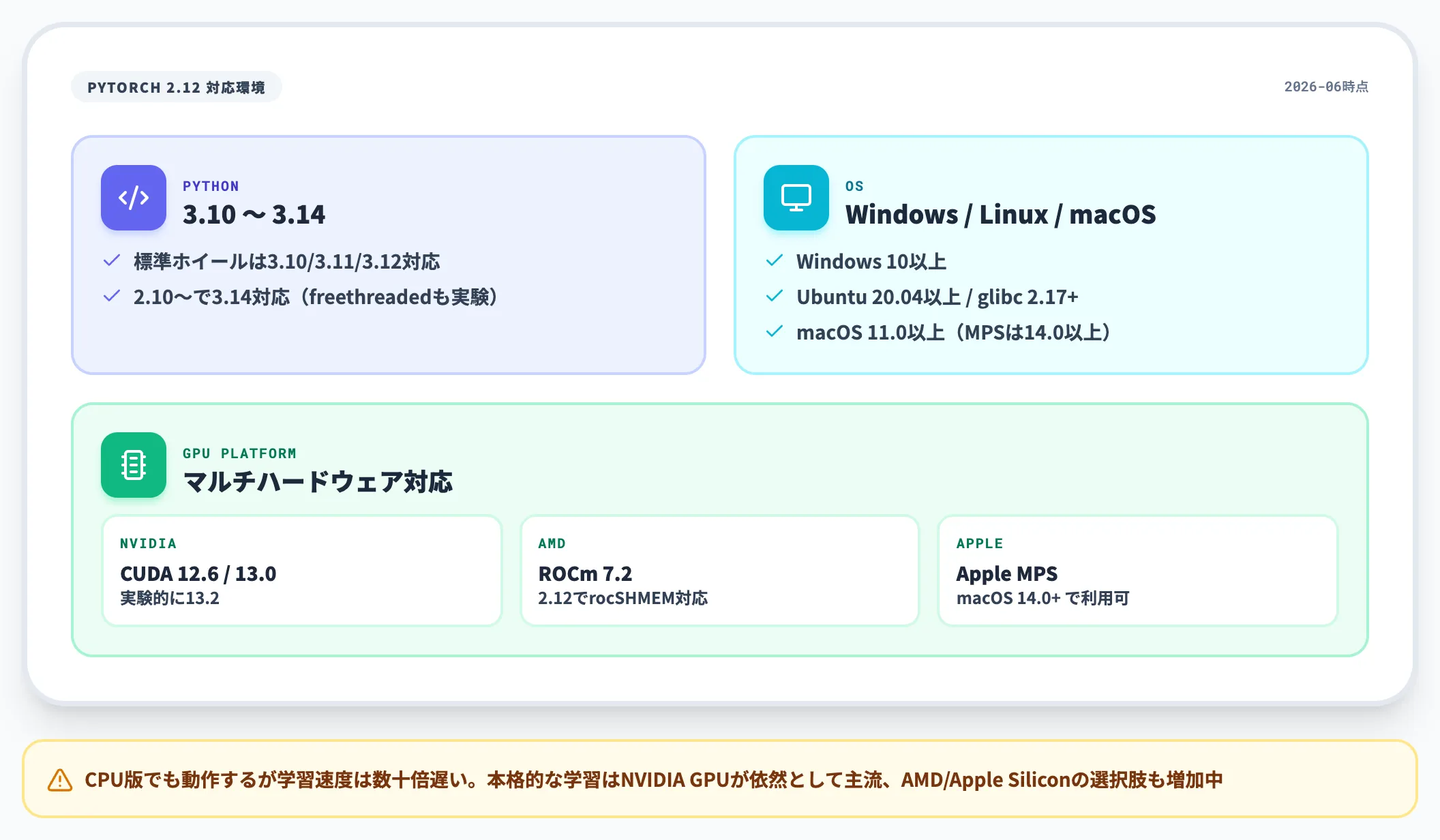Screen dimensions: 1440x840
Task: Click checkmark beside 標準ホイールは3.10/3.11/3.12対応
Action: pyautogui.click(x=112, y=260)
